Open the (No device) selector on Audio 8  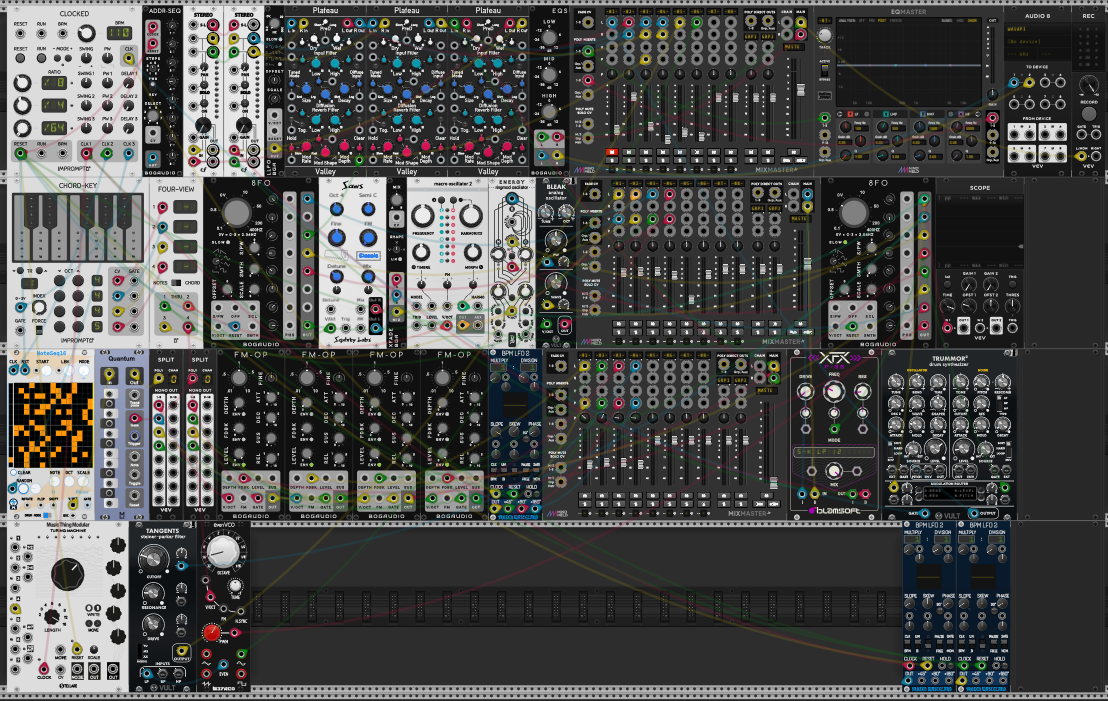(1036, 41)
